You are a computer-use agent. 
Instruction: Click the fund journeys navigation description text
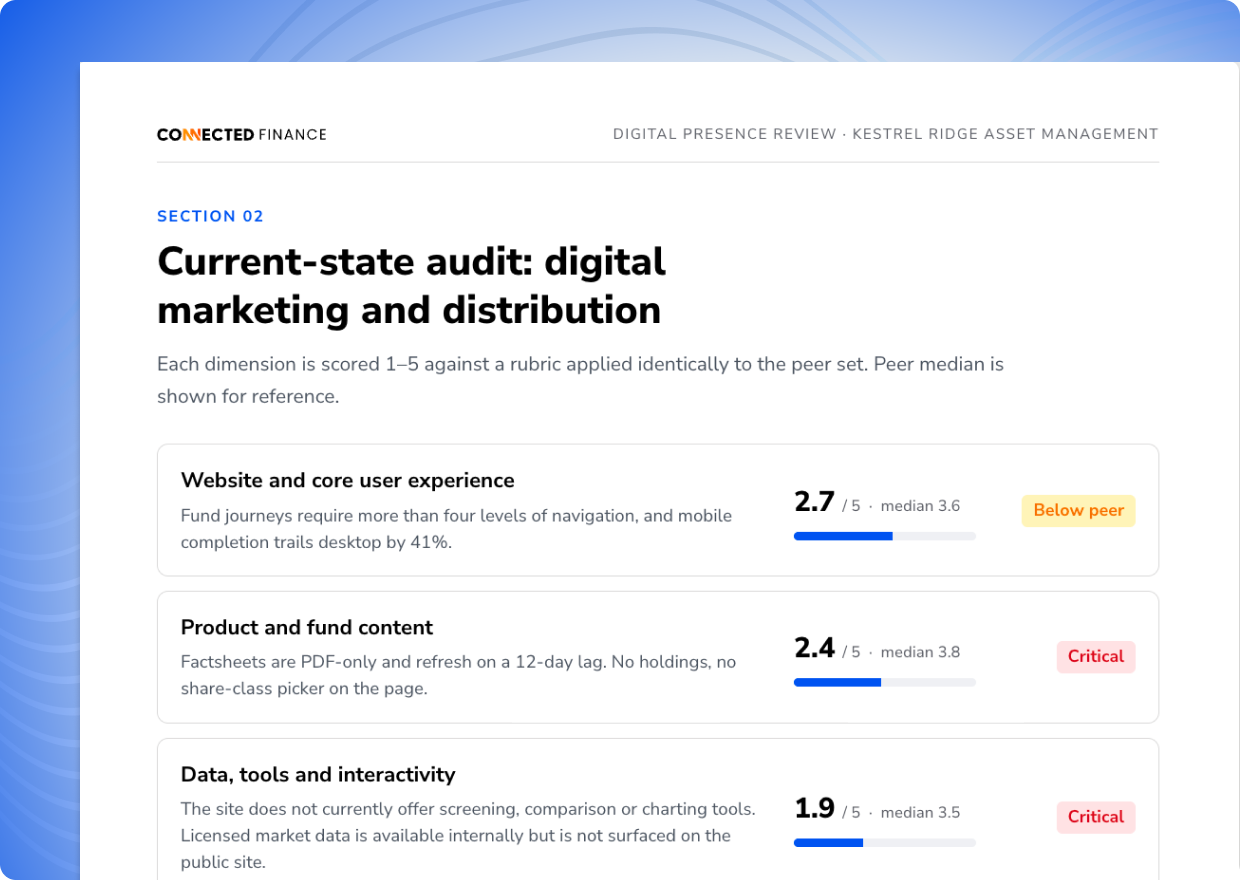[456, 529]
